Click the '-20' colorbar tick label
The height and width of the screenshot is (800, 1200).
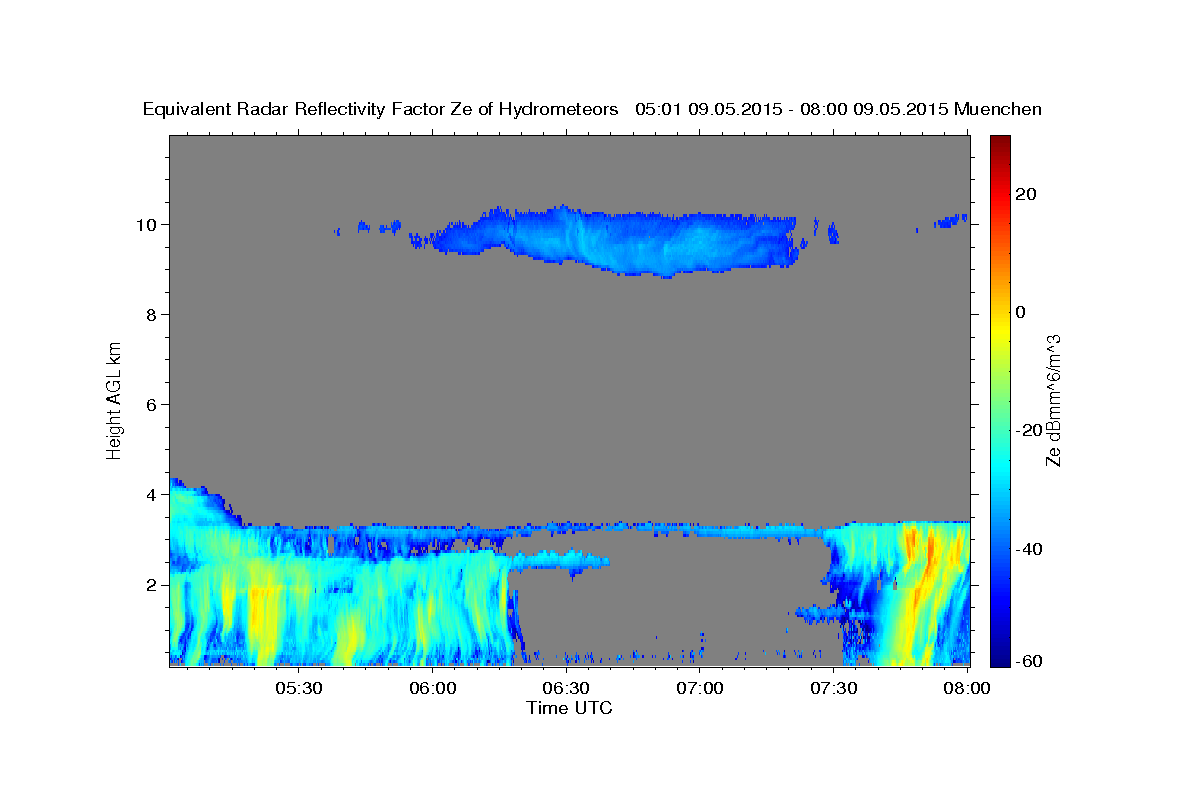pos(1029,430)
